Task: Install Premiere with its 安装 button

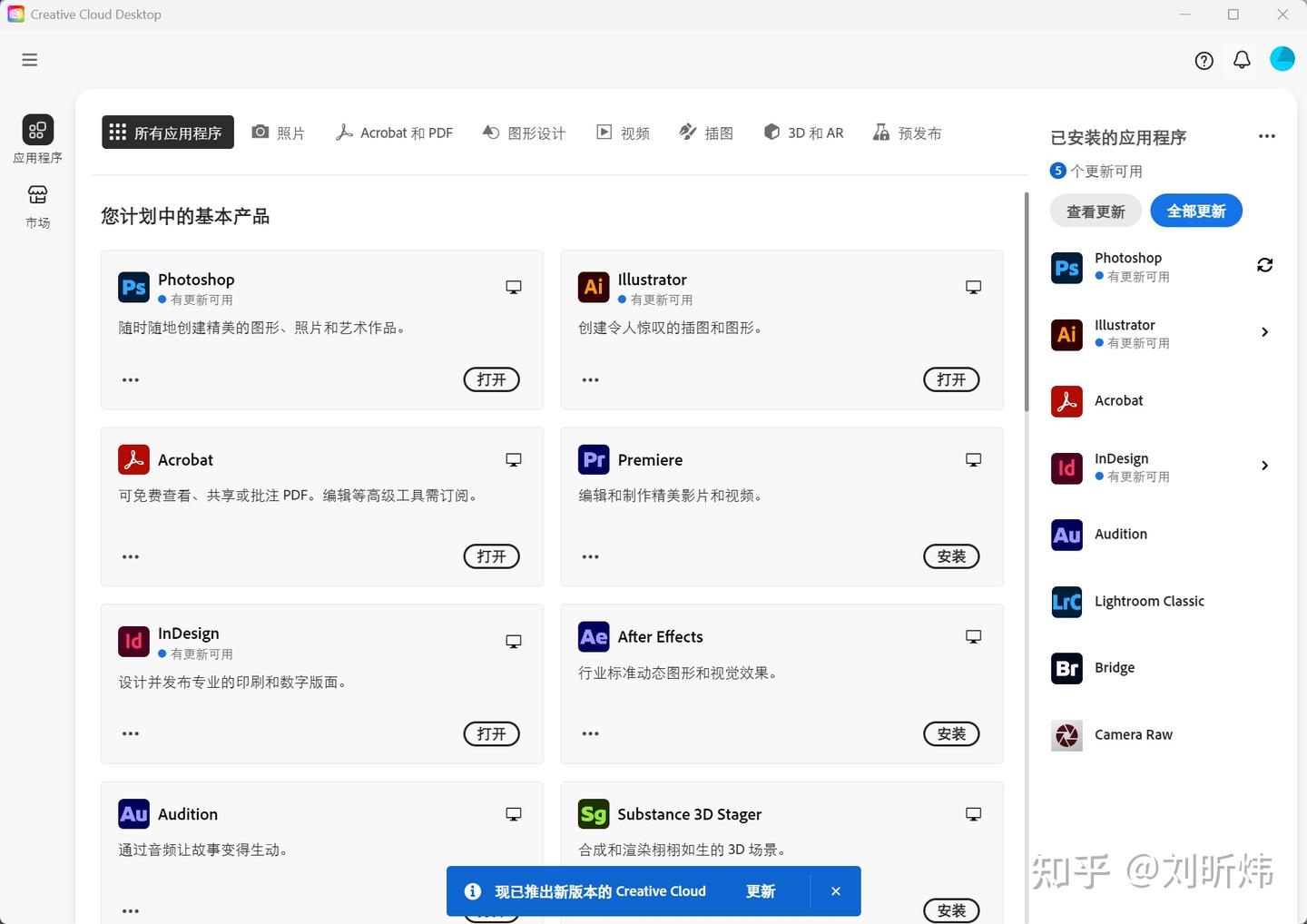Action: point(951,556)
